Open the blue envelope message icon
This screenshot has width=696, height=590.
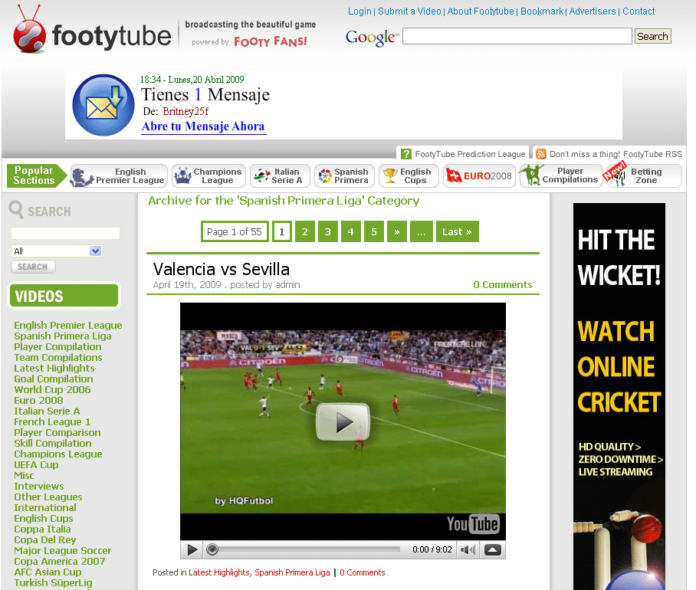(103, 105)
